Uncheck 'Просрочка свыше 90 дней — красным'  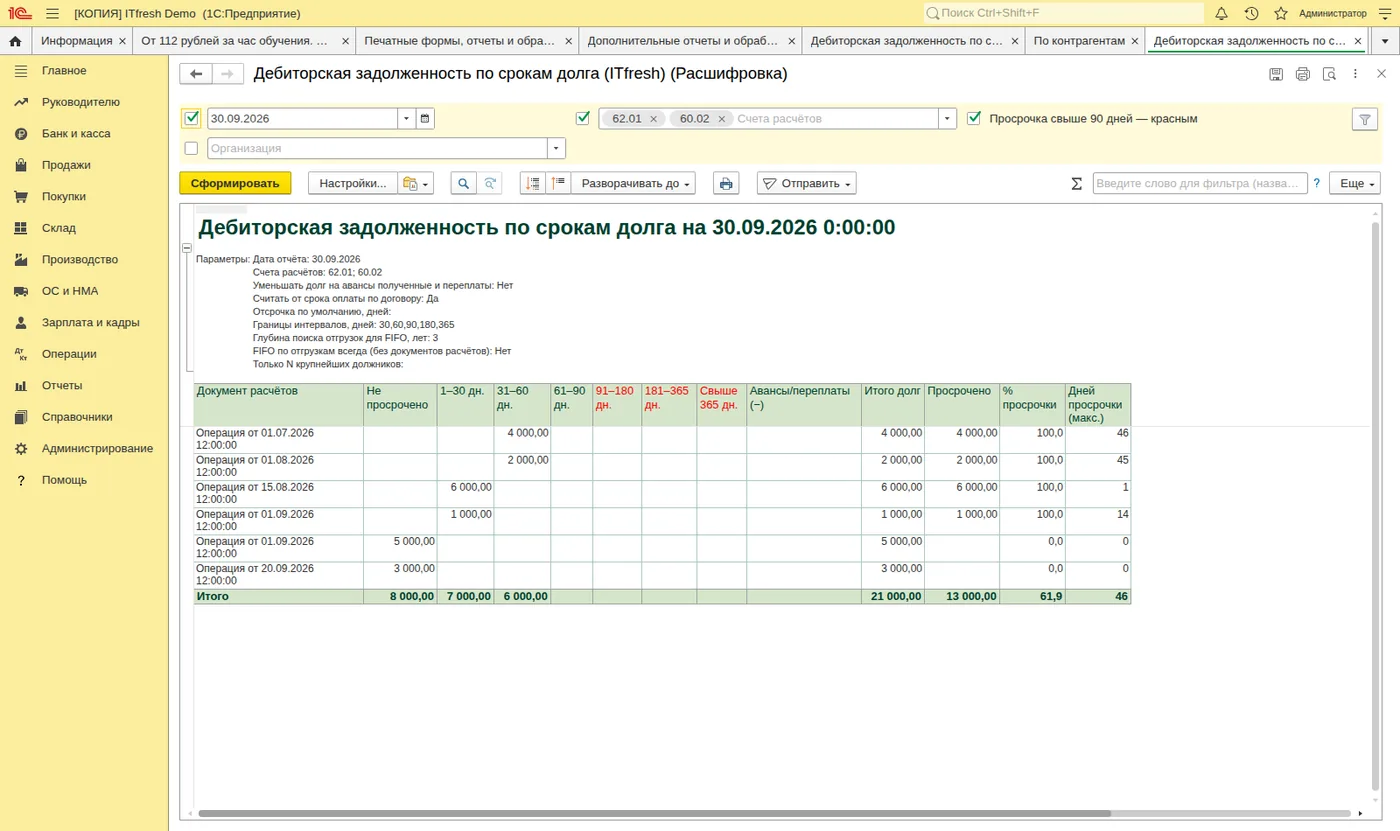[x=974, y=119]
